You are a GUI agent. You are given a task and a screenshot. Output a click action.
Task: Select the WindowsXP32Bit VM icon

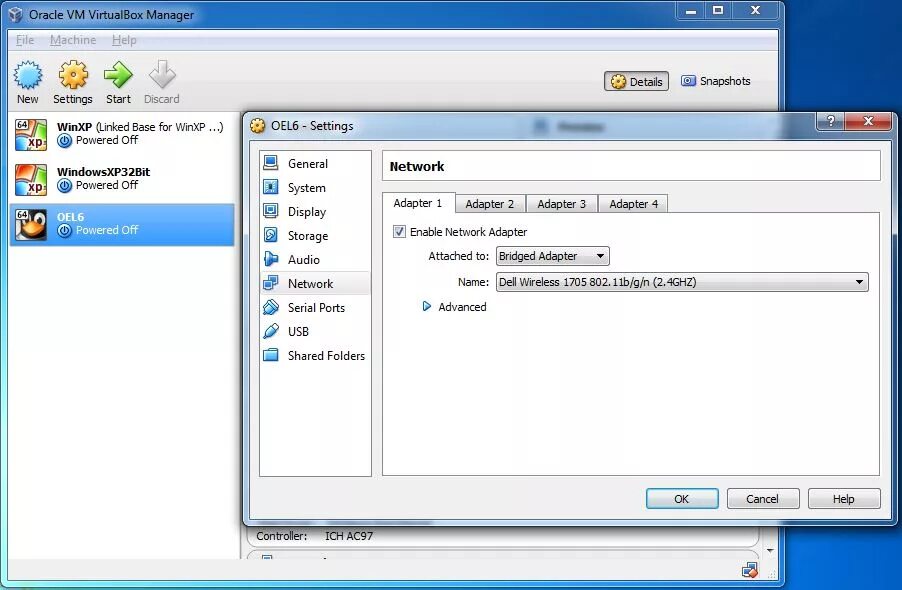(31, 179)
